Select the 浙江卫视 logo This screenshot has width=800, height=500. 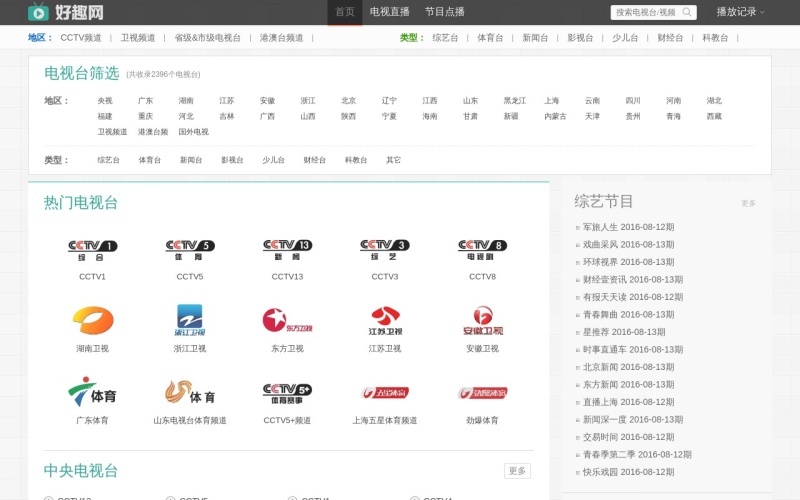190,320
